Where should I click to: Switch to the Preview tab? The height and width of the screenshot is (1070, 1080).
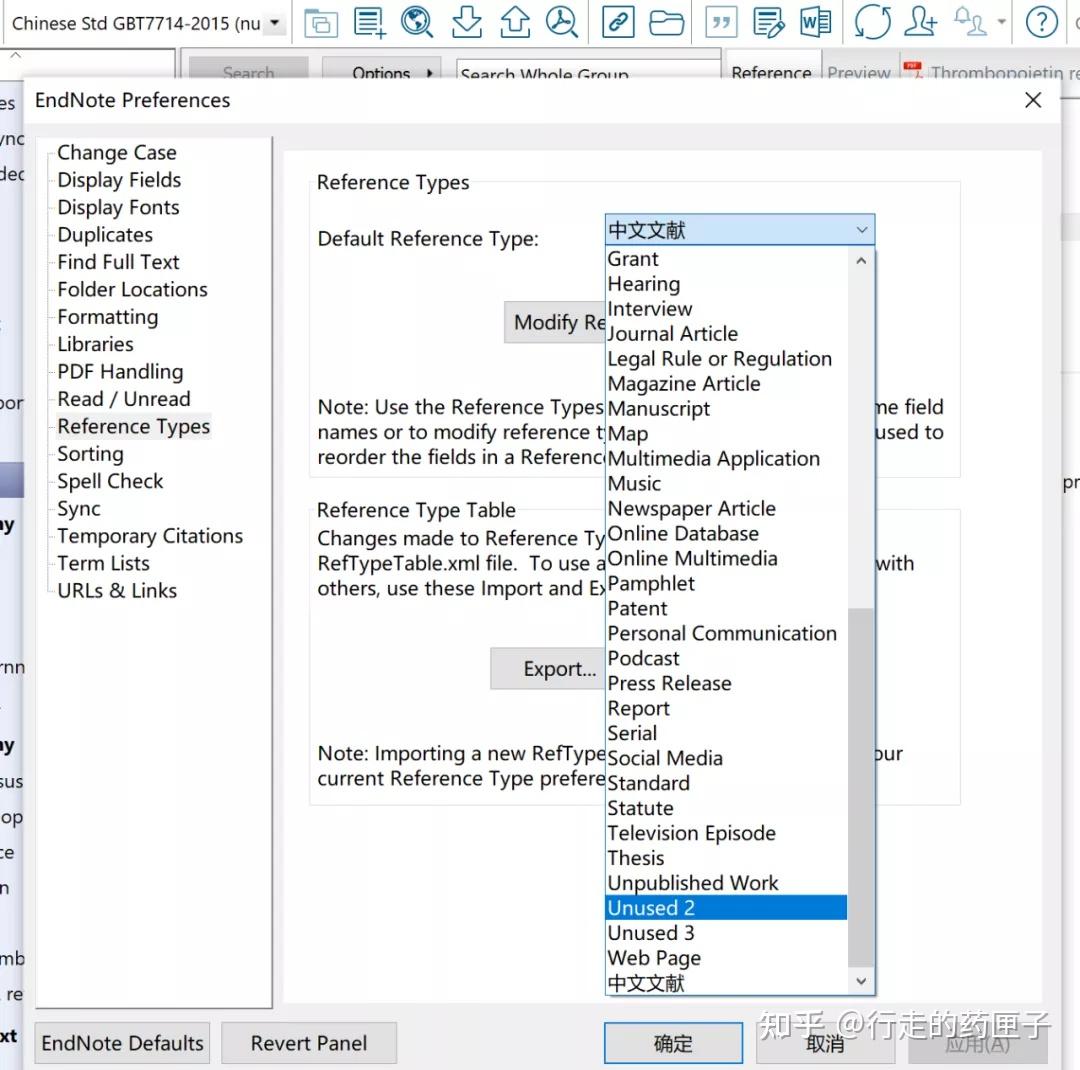click(859, 72)
